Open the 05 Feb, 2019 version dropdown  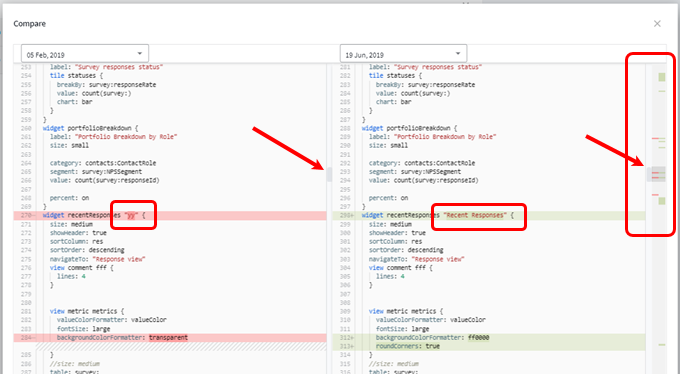click(x=85, y=54)
